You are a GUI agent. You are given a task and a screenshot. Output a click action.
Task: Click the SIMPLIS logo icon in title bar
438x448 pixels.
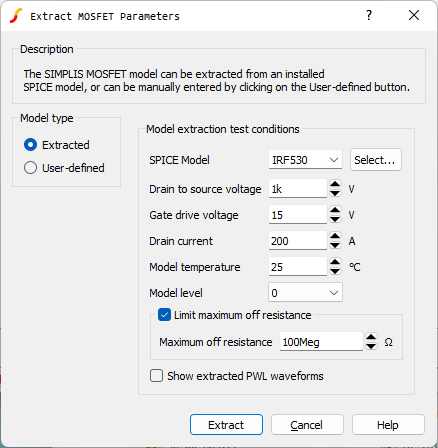(x=16, y=16)
